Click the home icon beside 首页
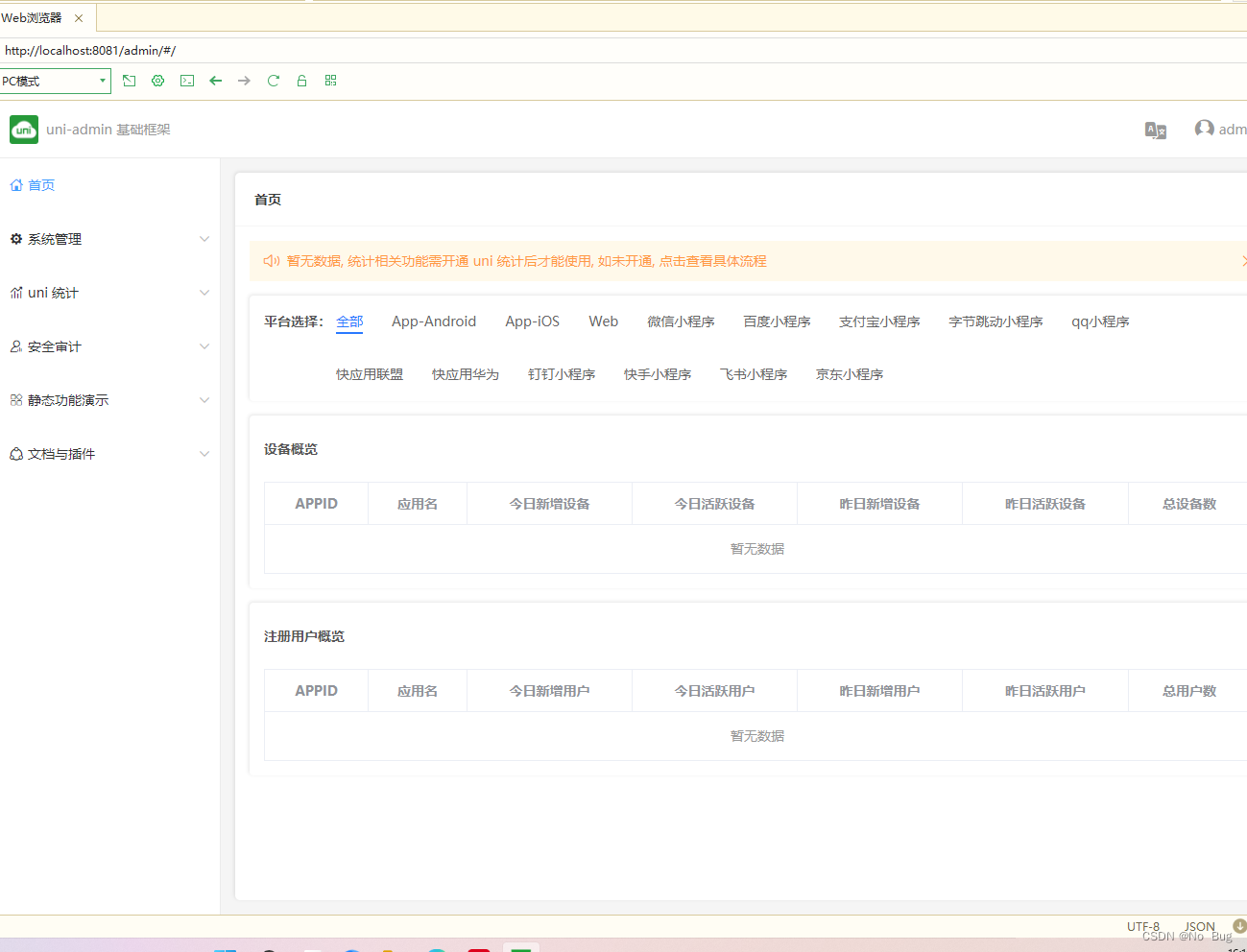Viewport: 1247px width, 952px height. pos(16,185)
